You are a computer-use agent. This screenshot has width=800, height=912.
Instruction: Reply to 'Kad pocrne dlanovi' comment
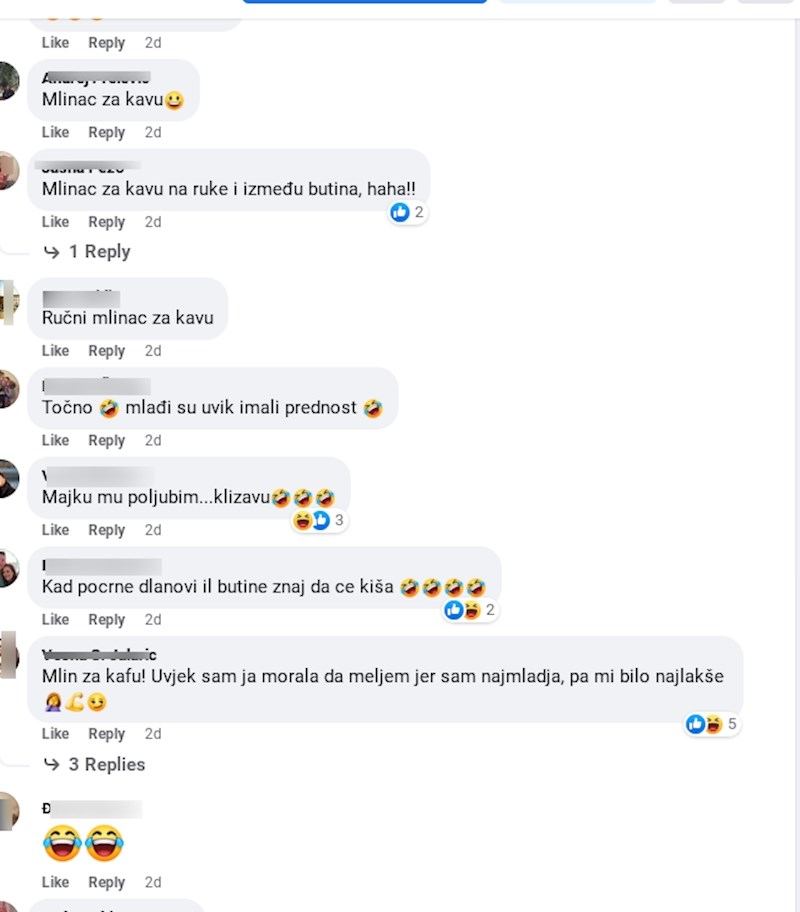click(106, 619)
